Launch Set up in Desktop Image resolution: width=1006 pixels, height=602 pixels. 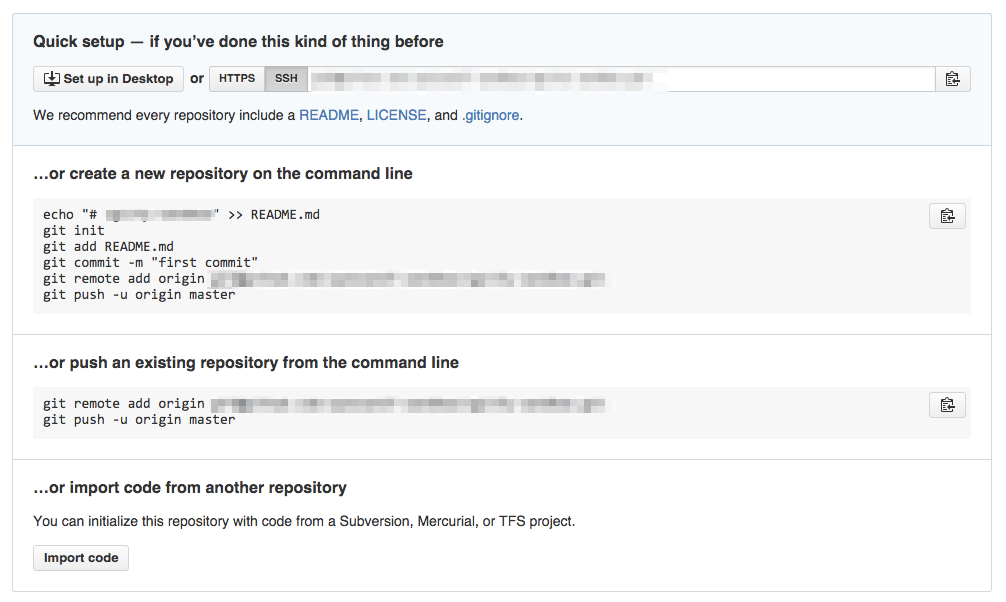click(108, 78)
